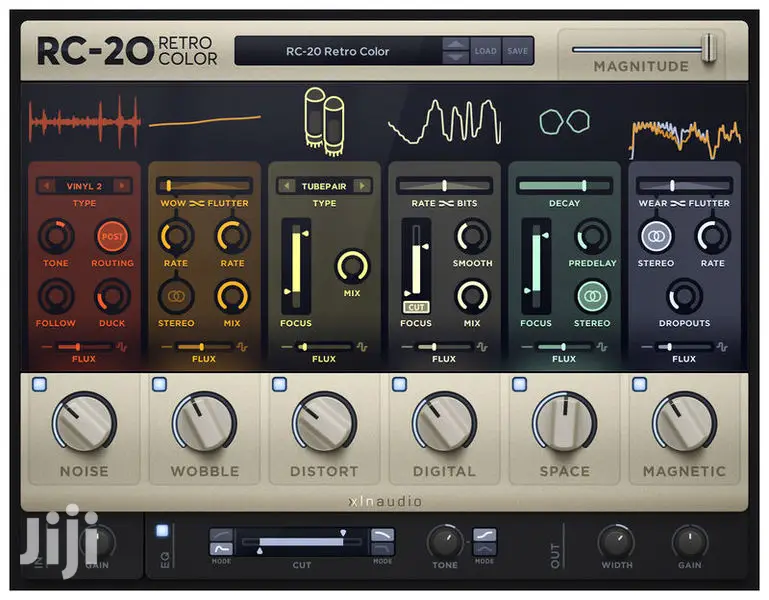
Task: Click the RATE/BITS balance slider in Digital
Action: pyautogui.click(x=444, y=185)
